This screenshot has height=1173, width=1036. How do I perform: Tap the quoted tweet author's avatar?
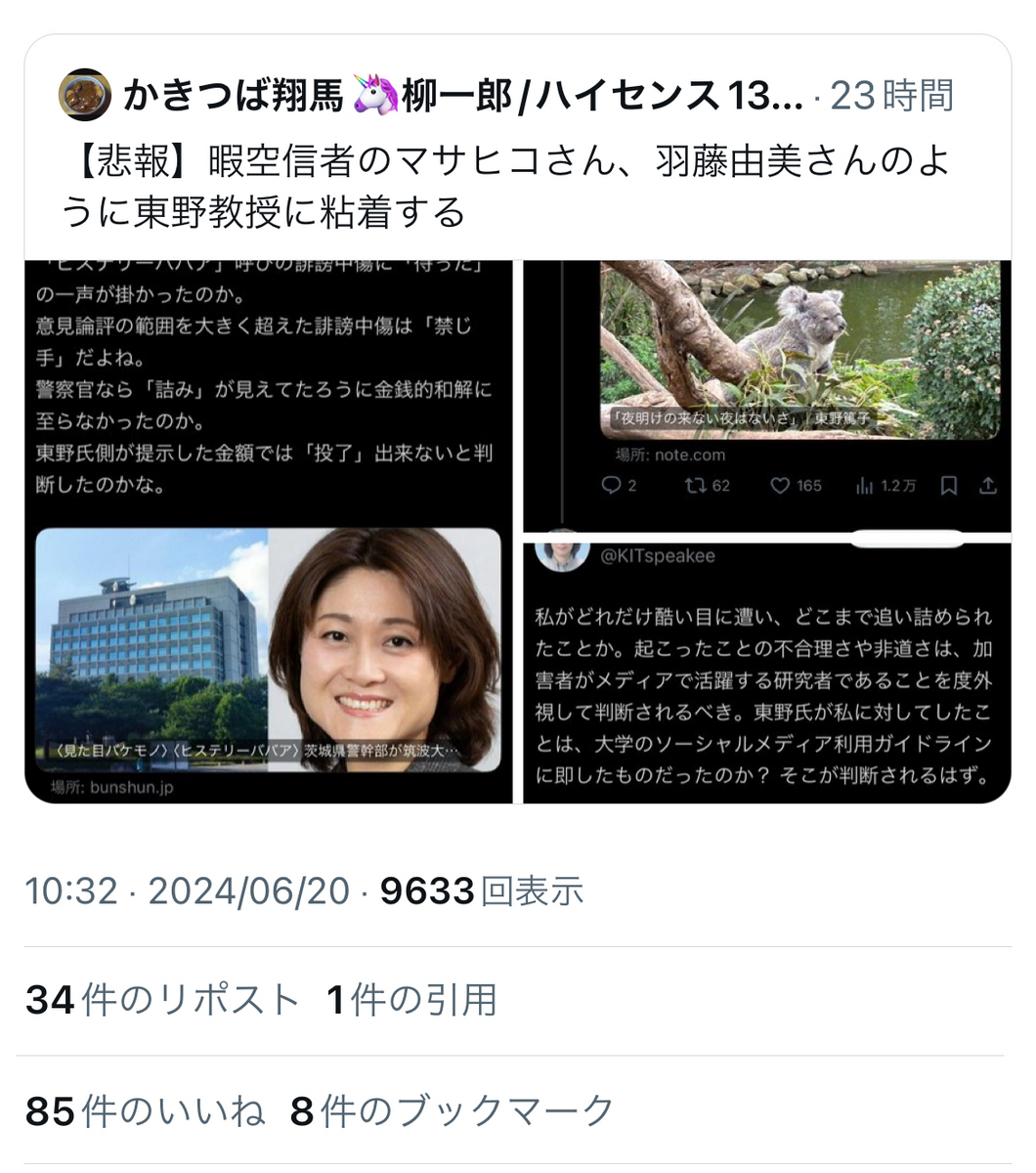pyautogui.click(x=85, y=95)
